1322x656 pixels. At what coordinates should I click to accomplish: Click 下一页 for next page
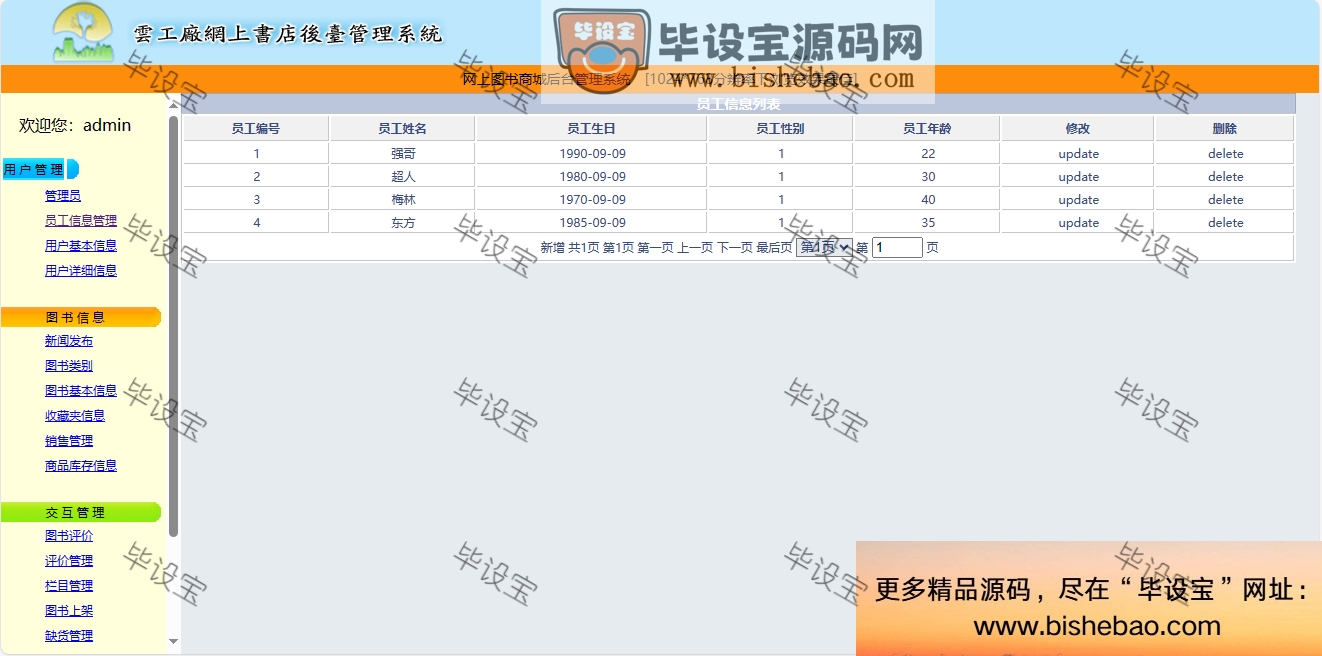point(735,248)
